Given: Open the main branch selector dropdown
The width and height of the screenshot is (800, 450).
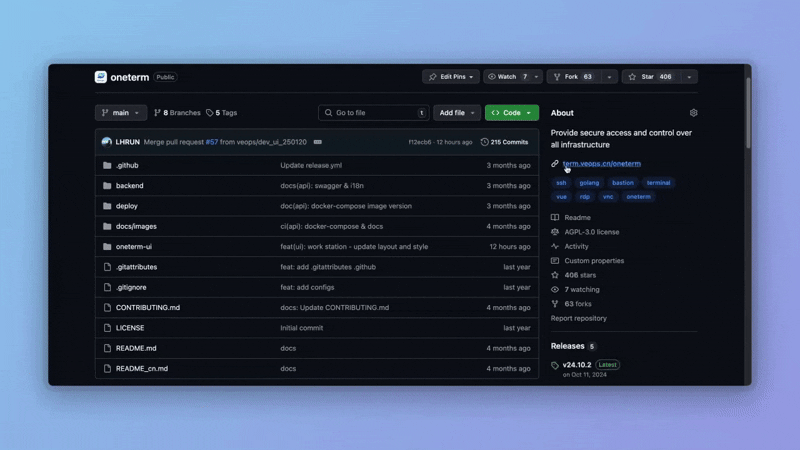Looking at the screenshot, I should pyautogui.click(x=121, y=113).
